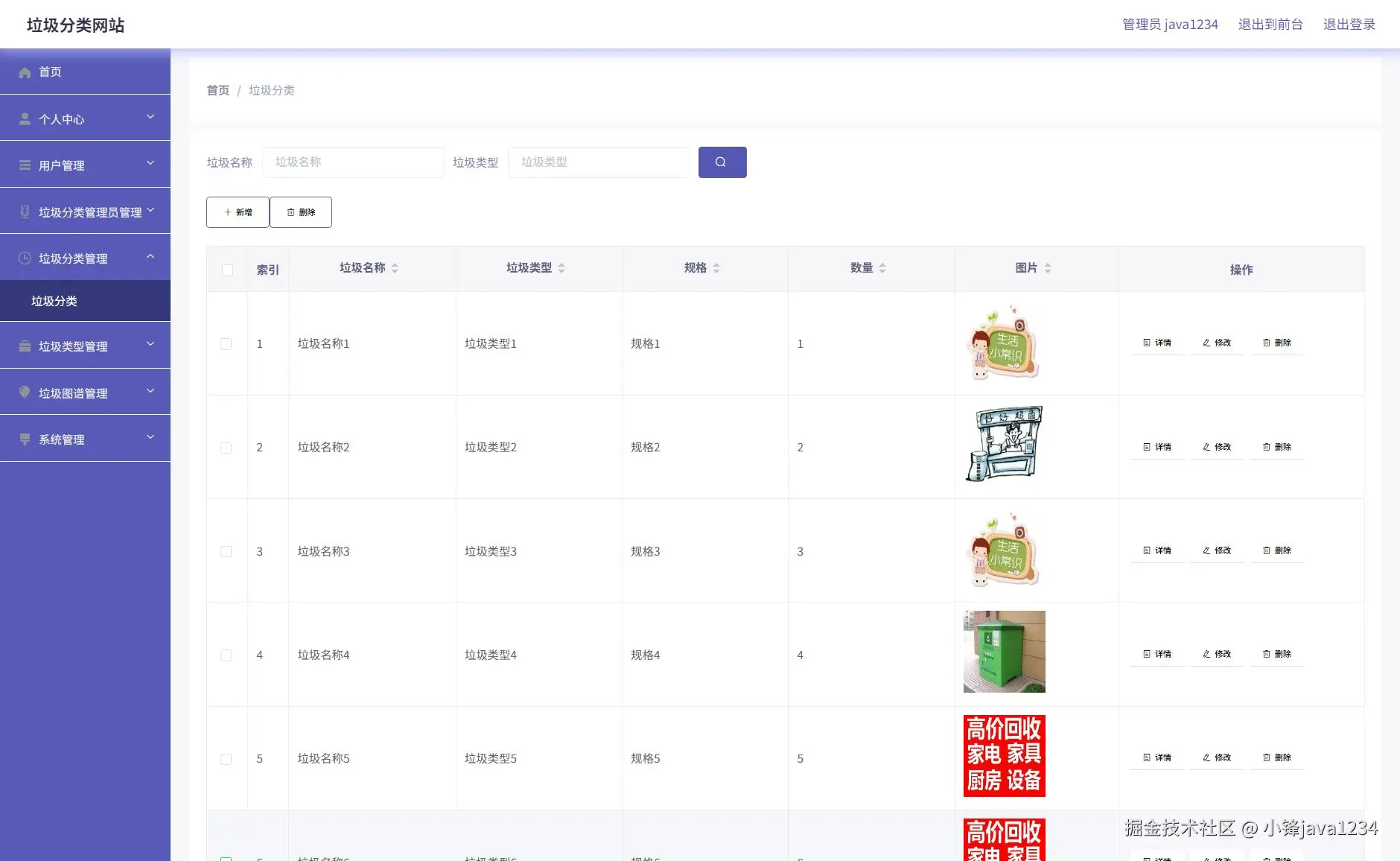Sort by 数量 column arrows
Screen dimensions: 1400x861
tap(882, 268)
